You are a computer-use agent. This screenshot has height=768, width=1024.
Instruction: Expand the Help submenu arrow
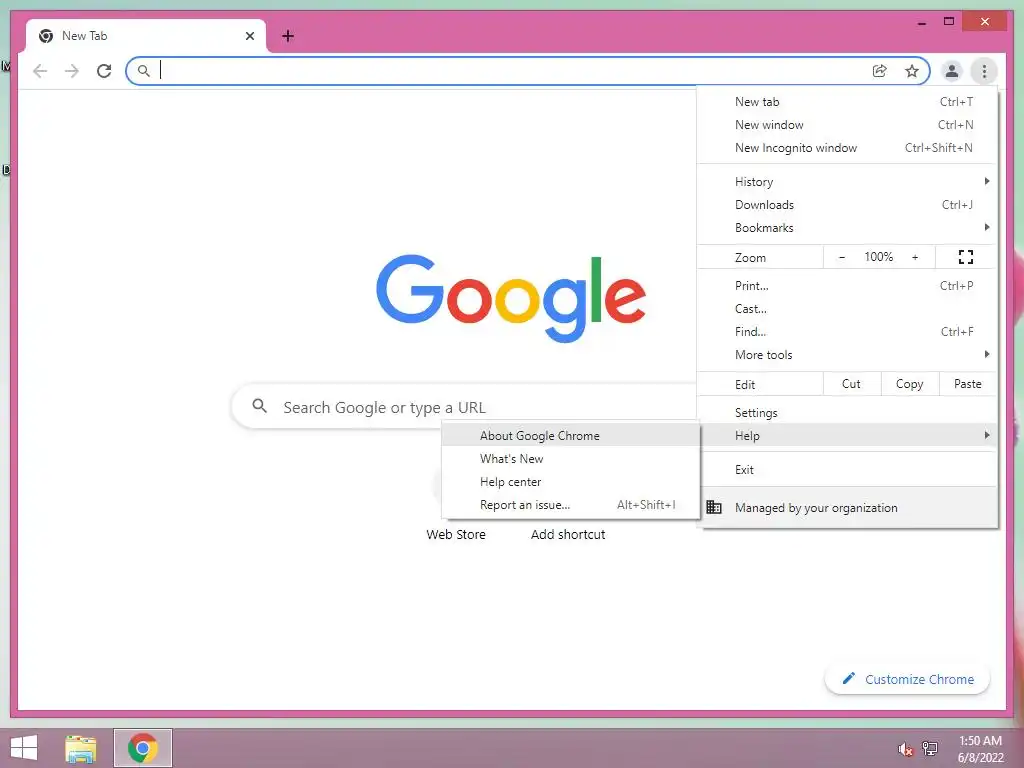pyautogui.click(x=986, y=435)
